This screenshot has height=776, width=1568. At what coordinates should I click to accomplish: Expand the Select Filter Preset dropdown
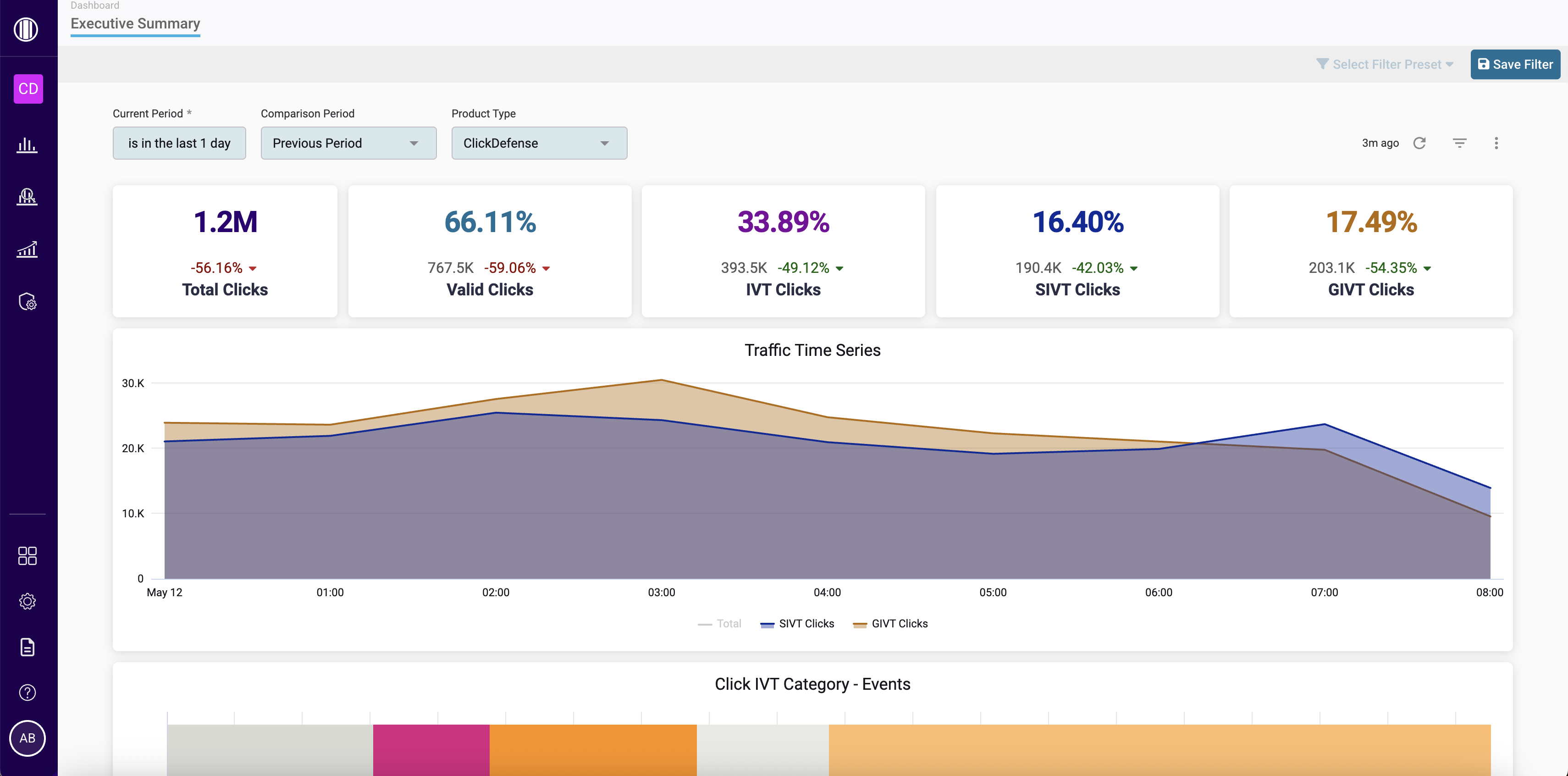pyautogui.click(x=1385, y=64)
